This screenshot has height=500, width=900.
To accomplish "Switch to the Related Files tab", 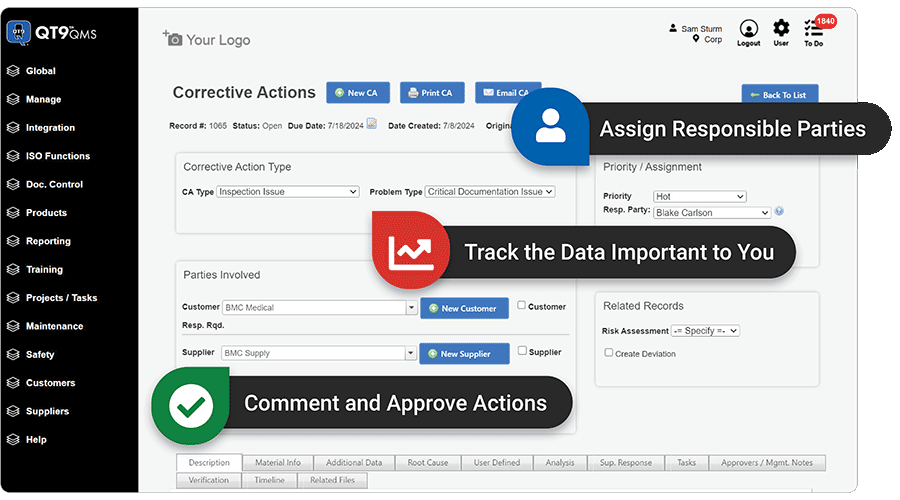I will [332, 480].
